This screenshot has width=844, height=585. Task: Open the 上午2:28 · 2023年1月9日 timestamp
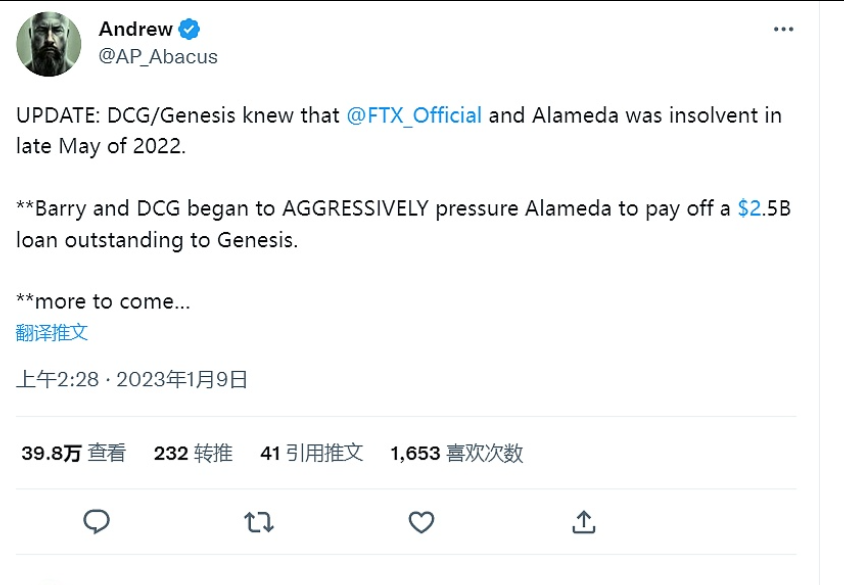(x=132, y=380)
